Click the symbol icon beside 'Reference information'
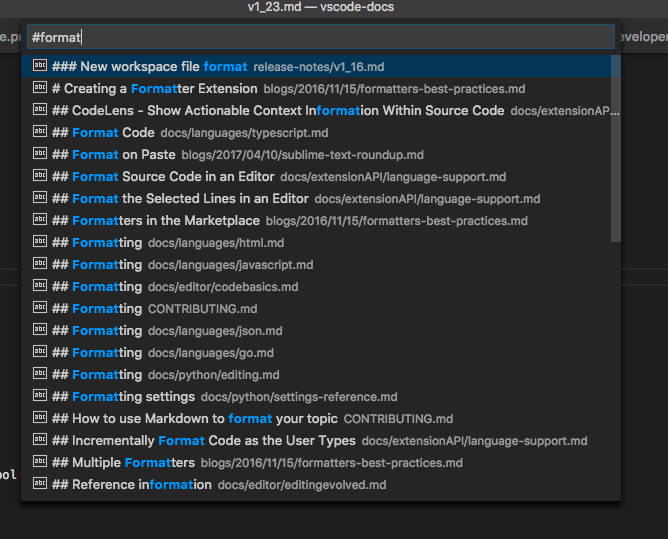Screen dimensions: 668x539 [x=40, y=484]
